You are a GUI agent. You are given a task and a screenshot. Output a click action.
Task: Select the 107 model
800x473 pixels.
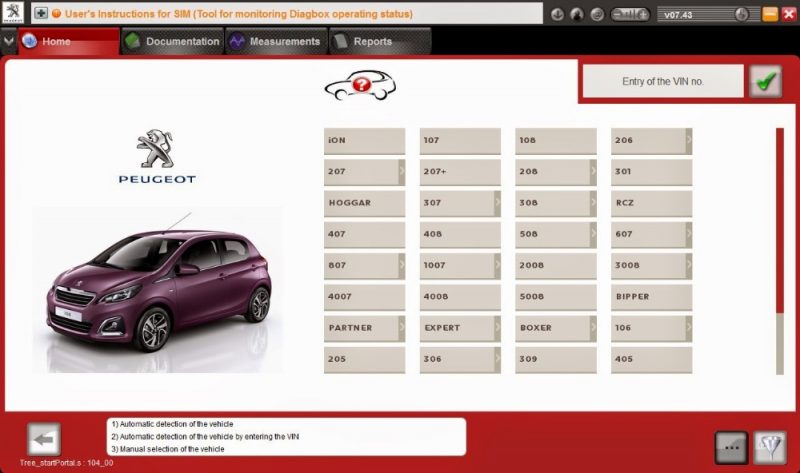pyautogui.click(x=460, y=140)
